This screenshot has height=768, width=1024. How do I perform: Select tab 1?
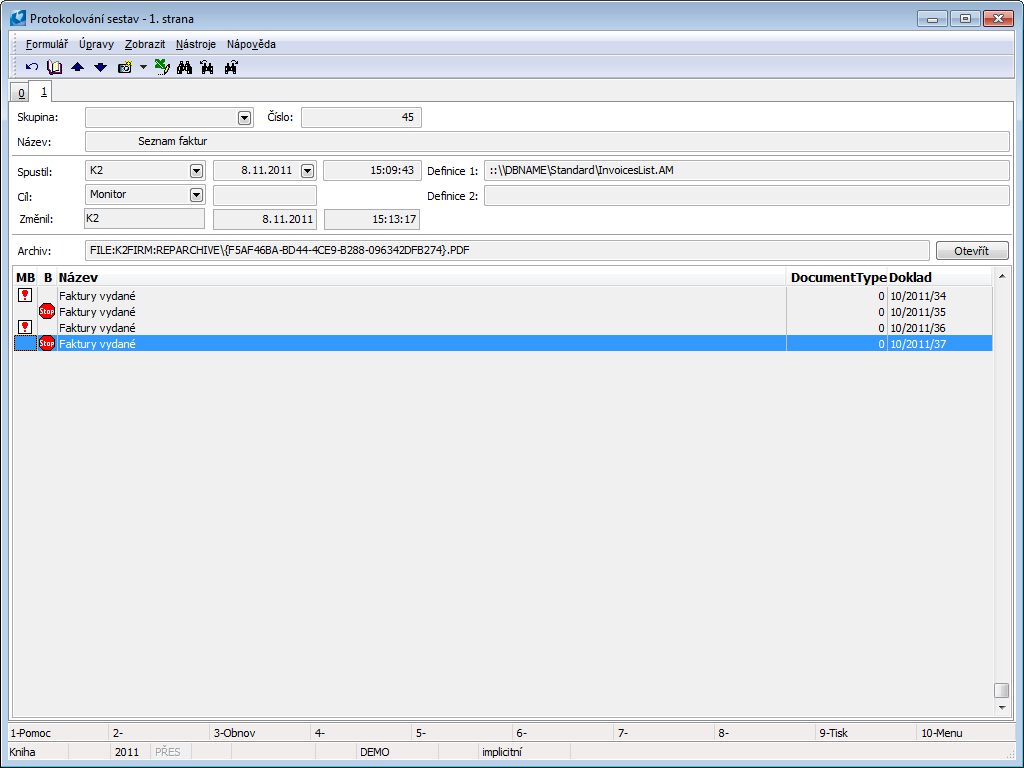pos(43,91)
